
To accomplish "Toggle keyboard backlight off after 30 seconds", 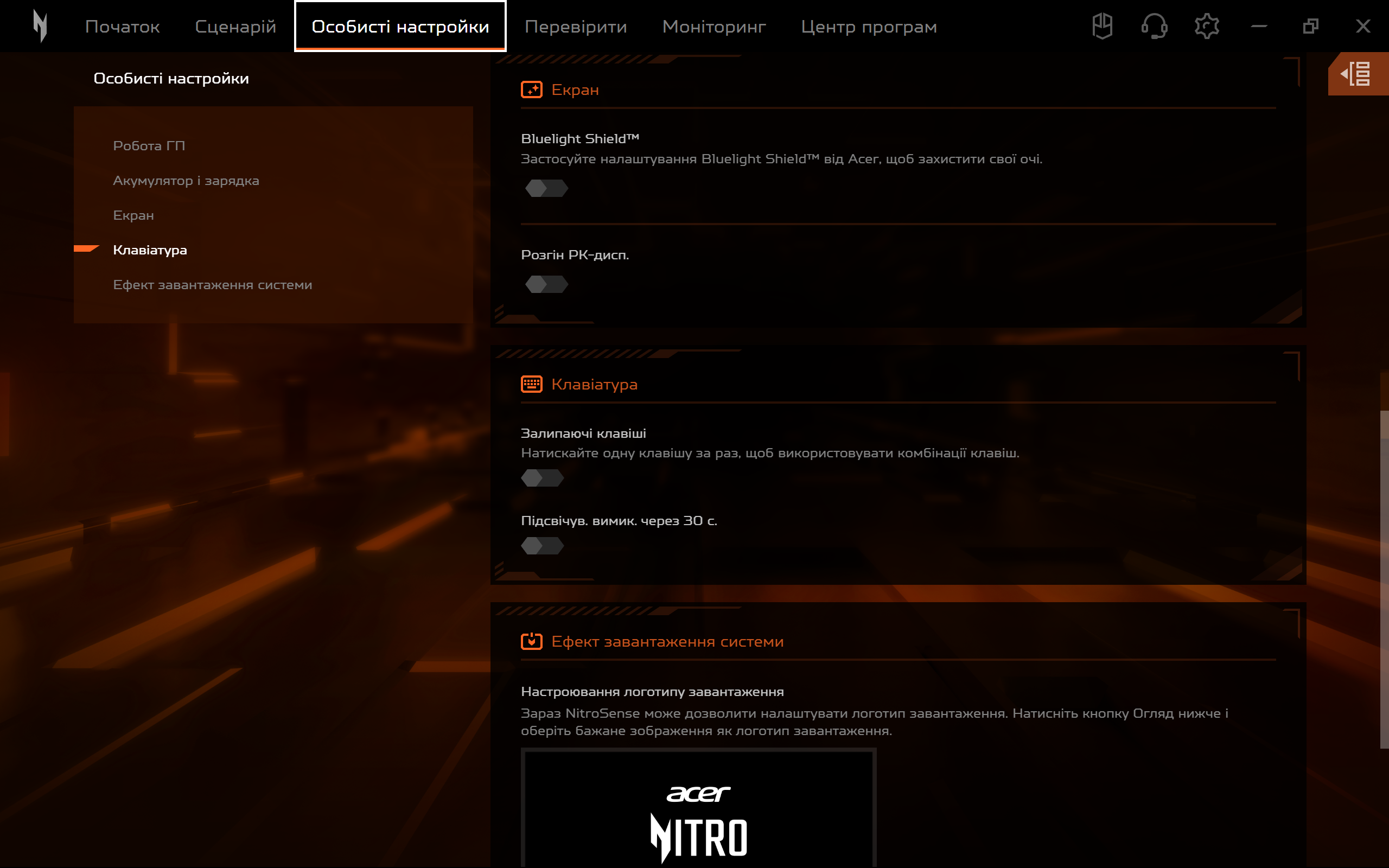I will [542, 546].
